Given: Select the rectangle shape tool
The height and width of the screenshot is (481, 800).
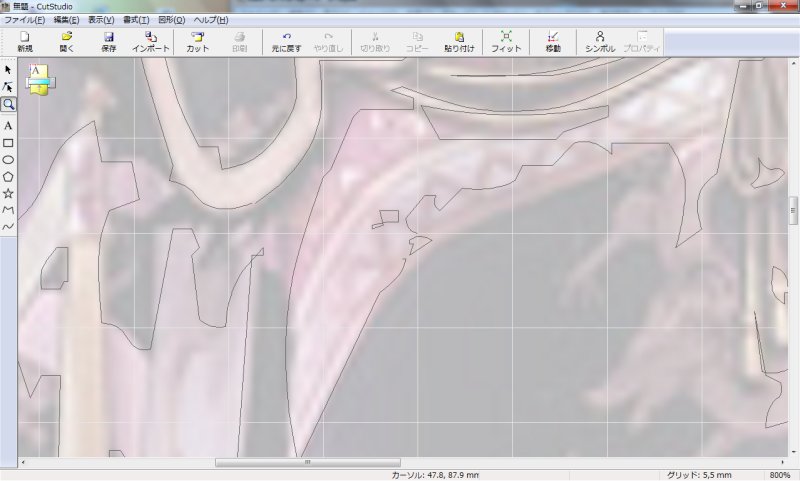Looking at the screenshot, I should point(8,143).
